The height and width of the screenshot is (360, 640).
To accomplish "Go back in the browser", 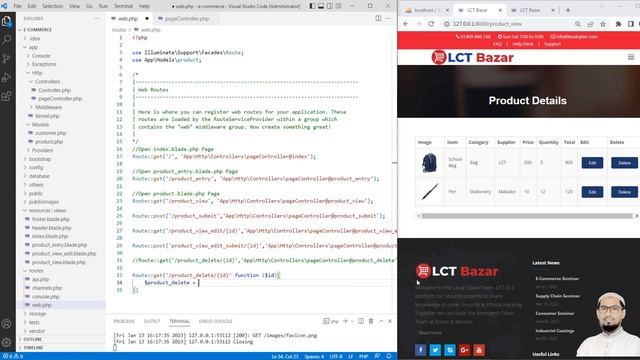I will (406, 24).
